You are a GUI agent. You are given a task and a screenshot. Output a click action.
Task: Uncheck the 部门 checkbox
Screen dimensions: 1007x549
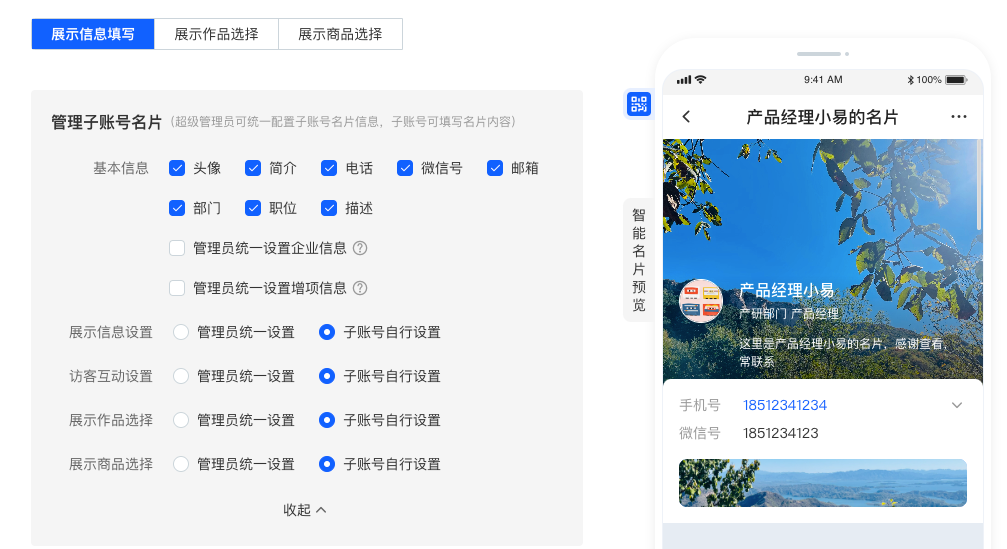[177, 208]
